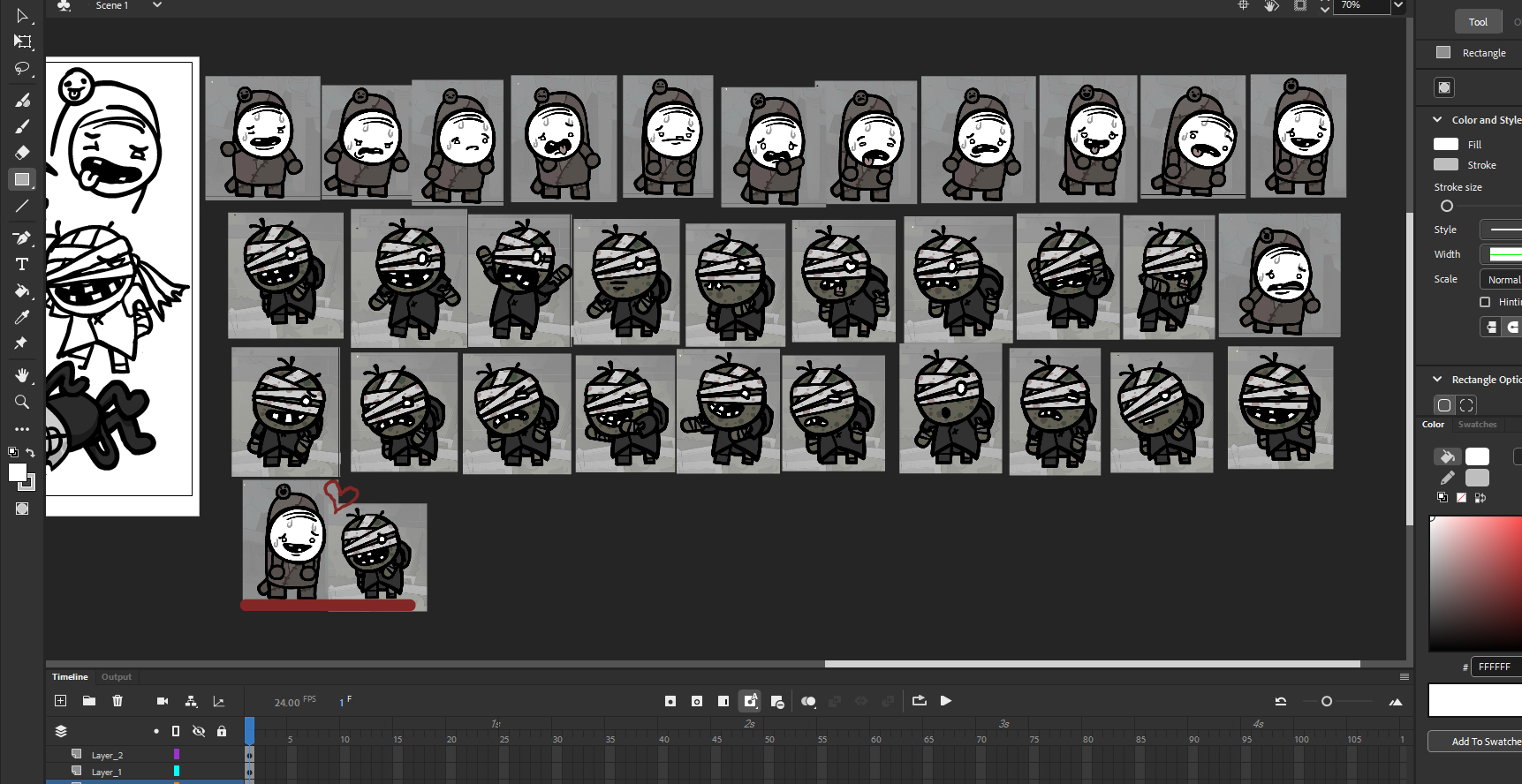Collapse the Color and Style section

tap(1437, 119)
